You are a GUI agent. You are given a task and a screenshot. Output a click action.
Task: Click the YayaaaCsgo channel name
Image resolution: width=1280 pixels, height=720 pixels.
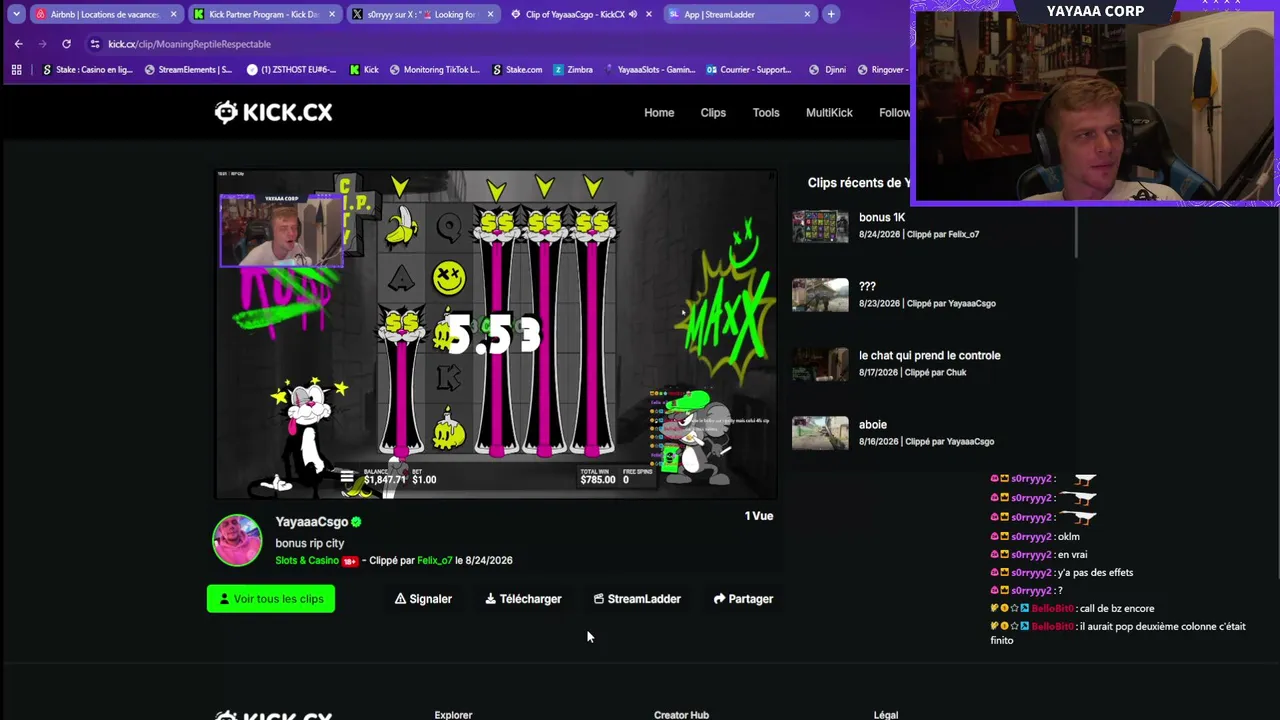pyautogui.click(x=312, y=522)
